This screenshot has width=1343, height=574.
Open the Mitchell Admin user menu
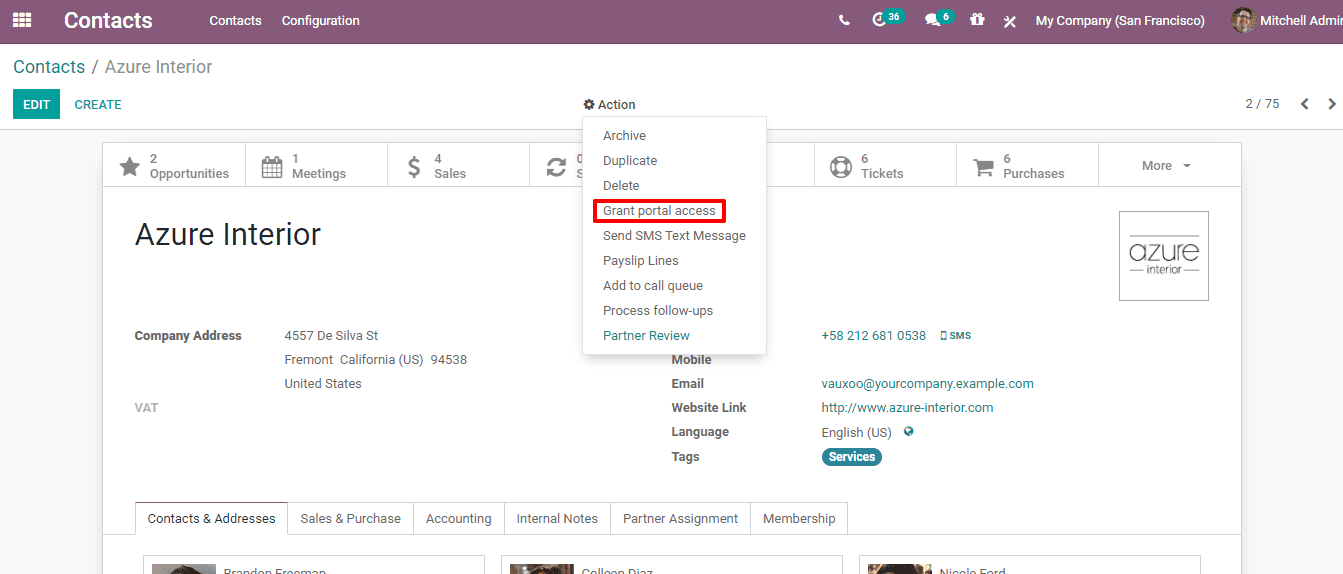(x=1286, y=20)
